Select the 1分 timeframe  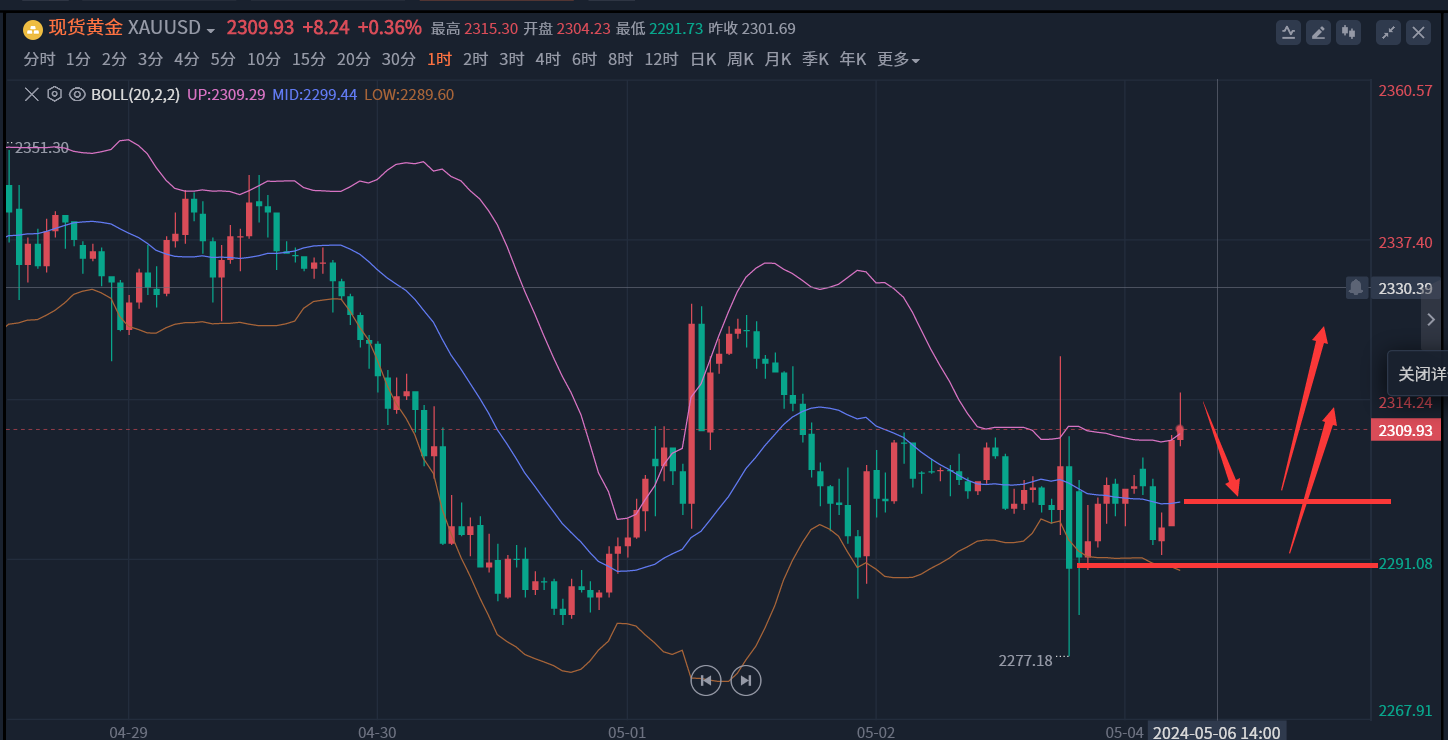pos(78,60)
